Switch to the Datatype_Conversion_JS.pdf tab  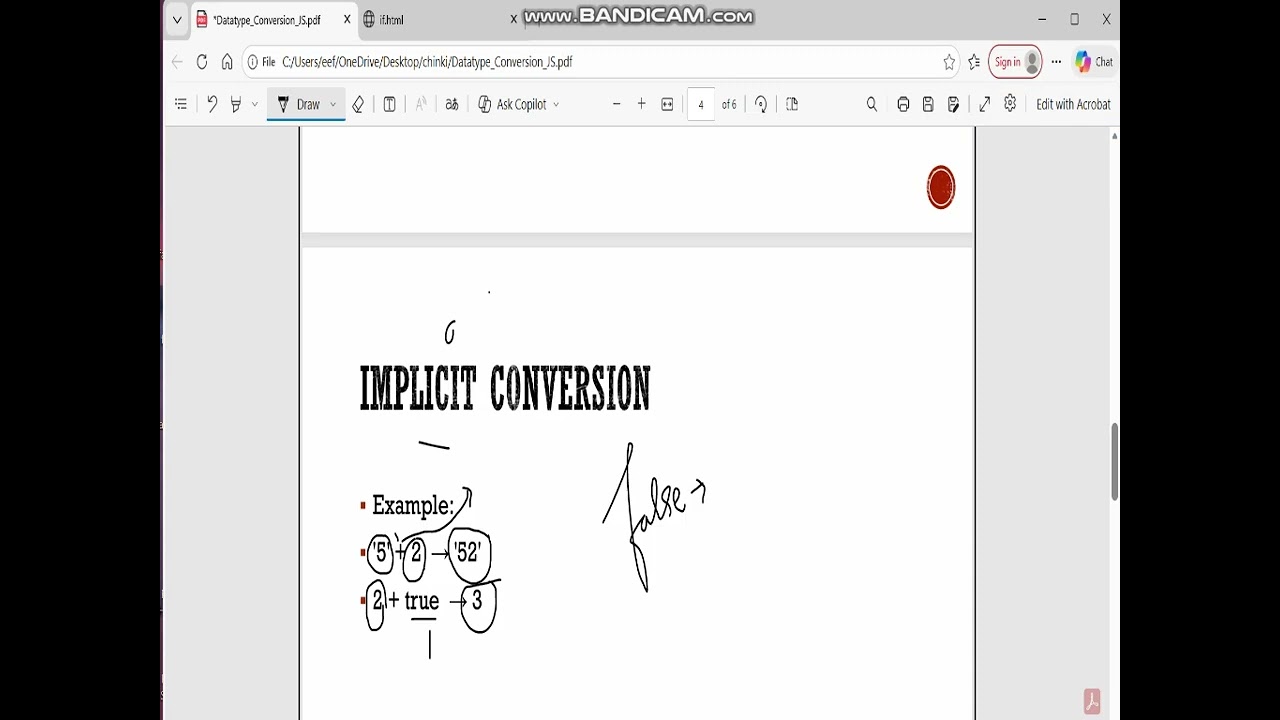tap(267, 20)
